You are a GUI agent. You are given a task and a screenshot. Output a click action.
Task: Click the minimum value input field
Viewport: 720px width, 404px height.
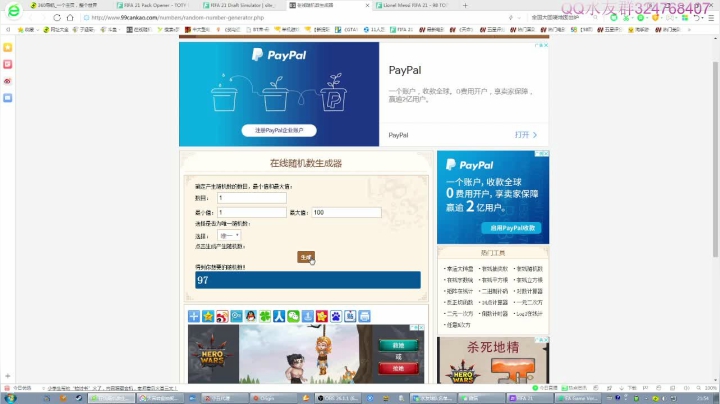252,213
